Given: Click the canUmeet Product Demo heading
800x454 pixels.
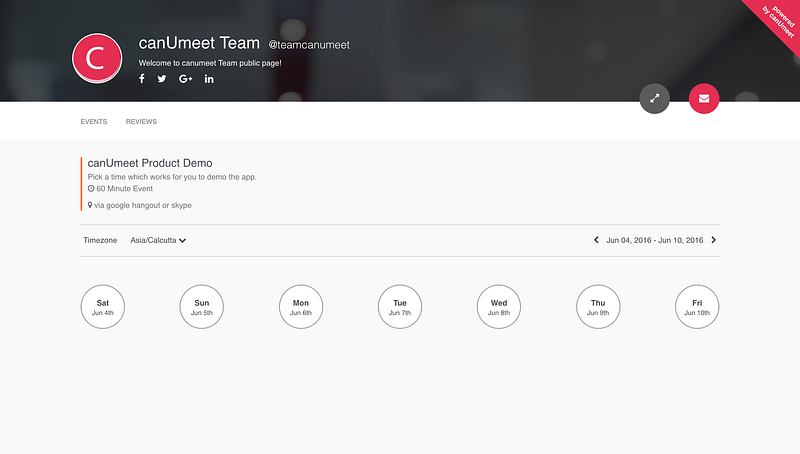Looking at the screenshot, I should (x=150, y=163).
